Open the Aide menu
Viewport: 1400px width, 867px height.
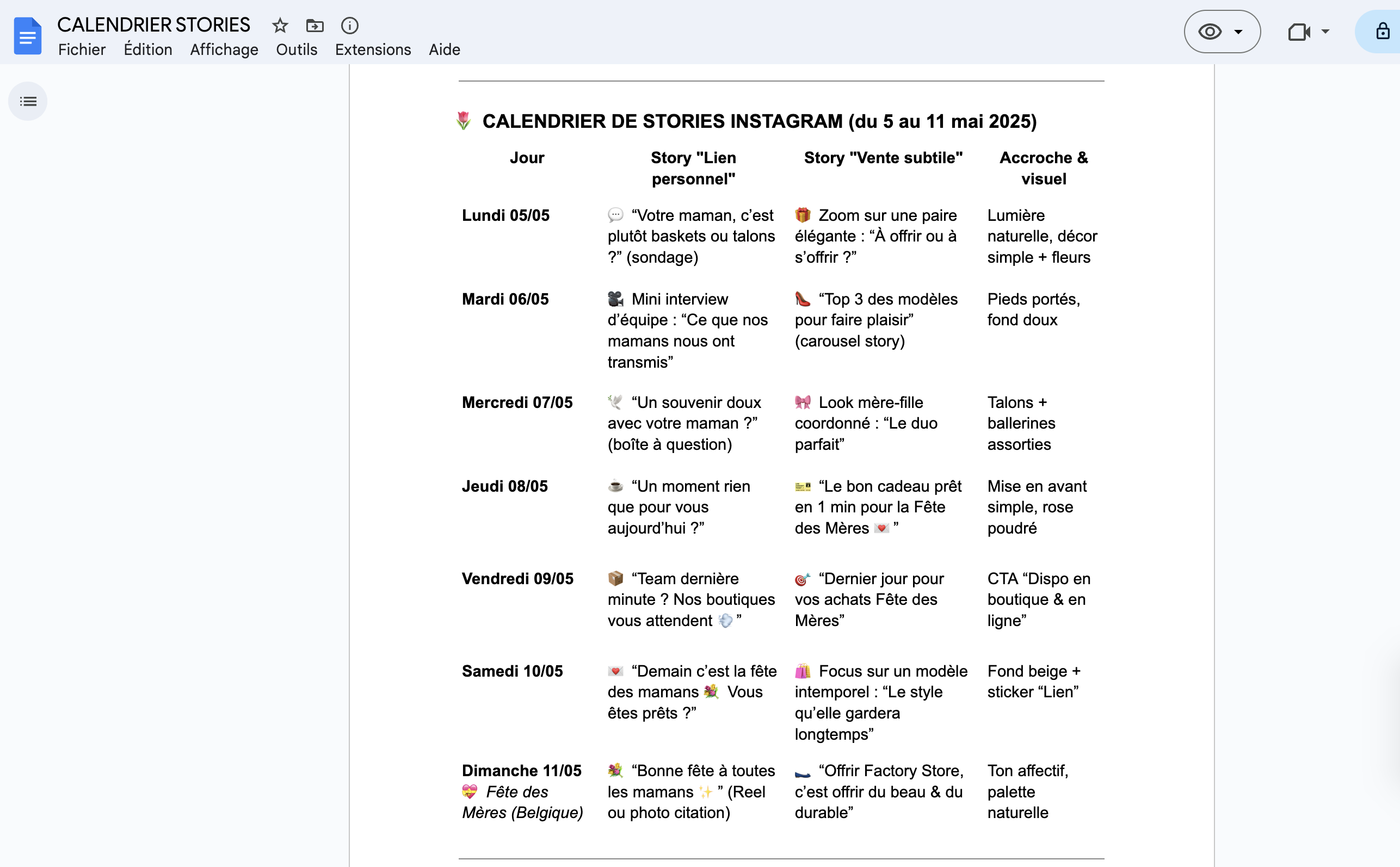pos(445,50)
